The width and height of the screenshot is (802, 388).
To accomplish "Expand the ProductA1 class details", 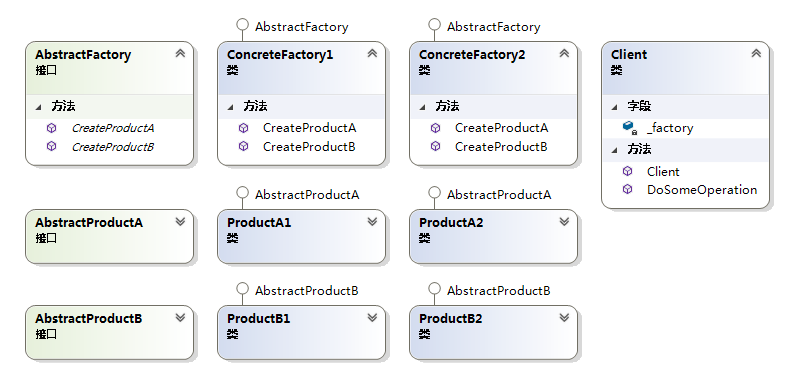I will (x=372, y=221).
